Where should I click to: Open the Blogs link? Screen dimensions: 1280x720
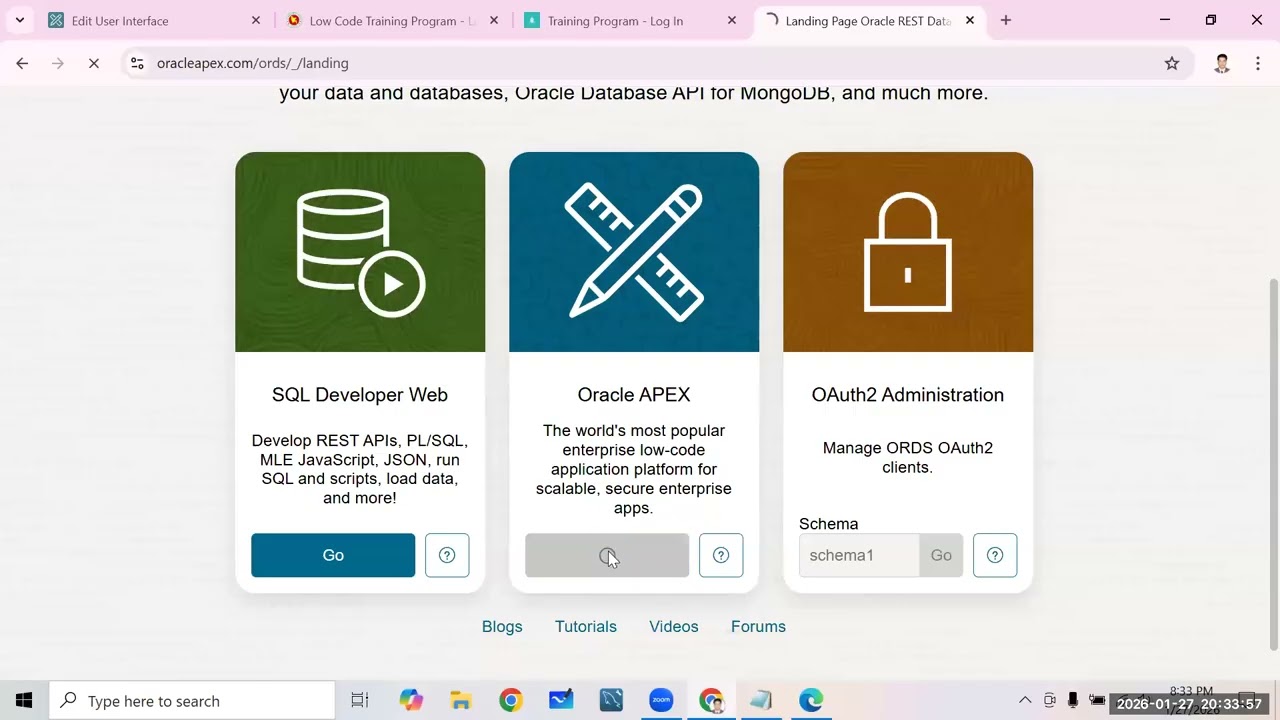[x=502, y=626]
